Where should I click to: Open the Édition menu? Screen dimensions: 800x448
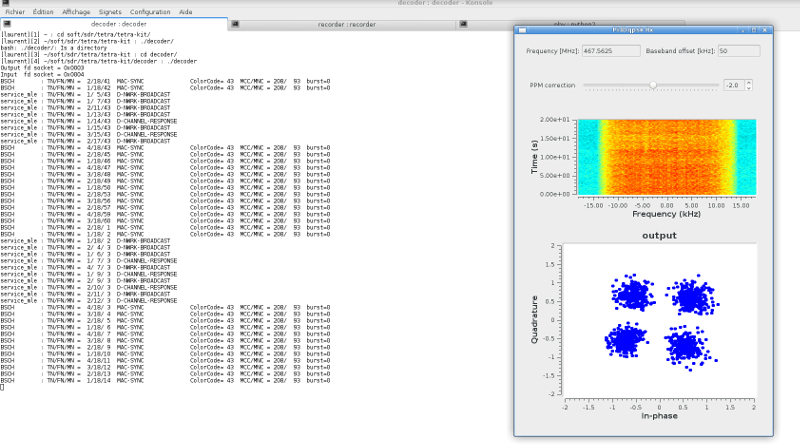pyautogui.click(x=43, y=12)
